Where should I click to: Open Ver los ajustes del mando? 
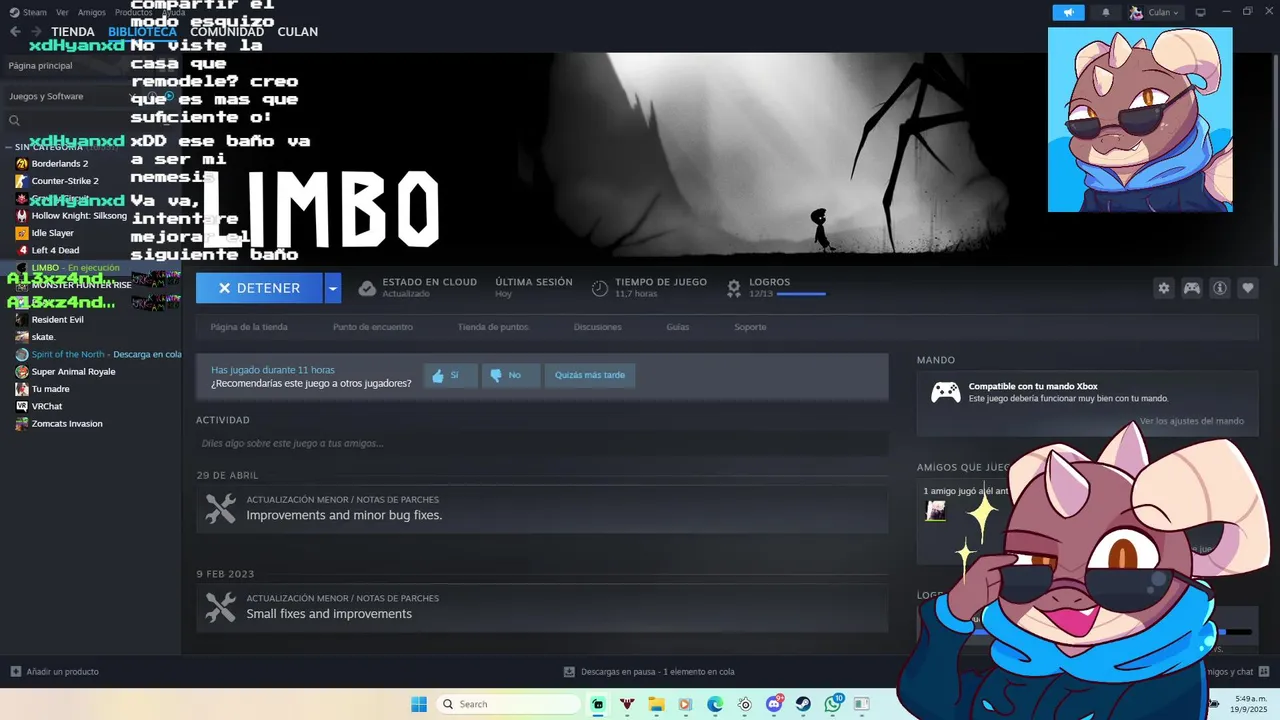coord(1192,421)
